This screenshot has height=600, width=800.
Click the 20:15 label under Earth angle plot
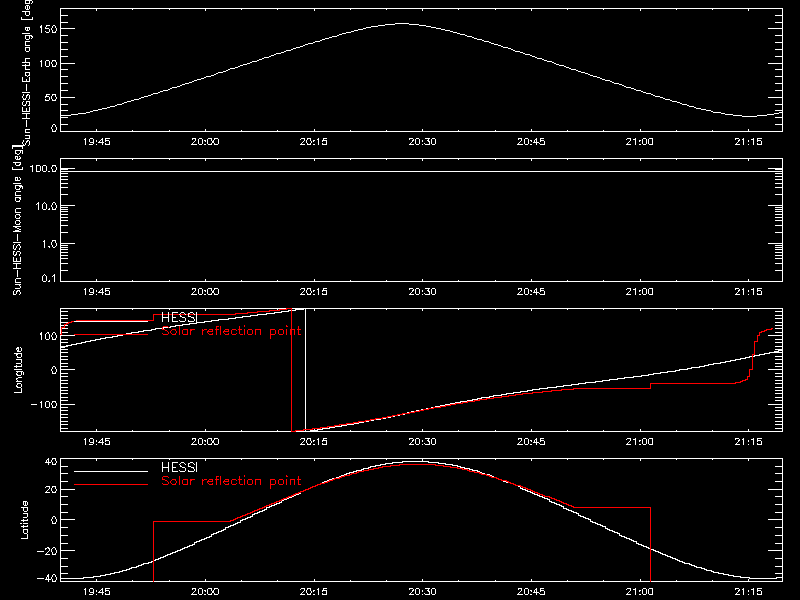(314, 142)
